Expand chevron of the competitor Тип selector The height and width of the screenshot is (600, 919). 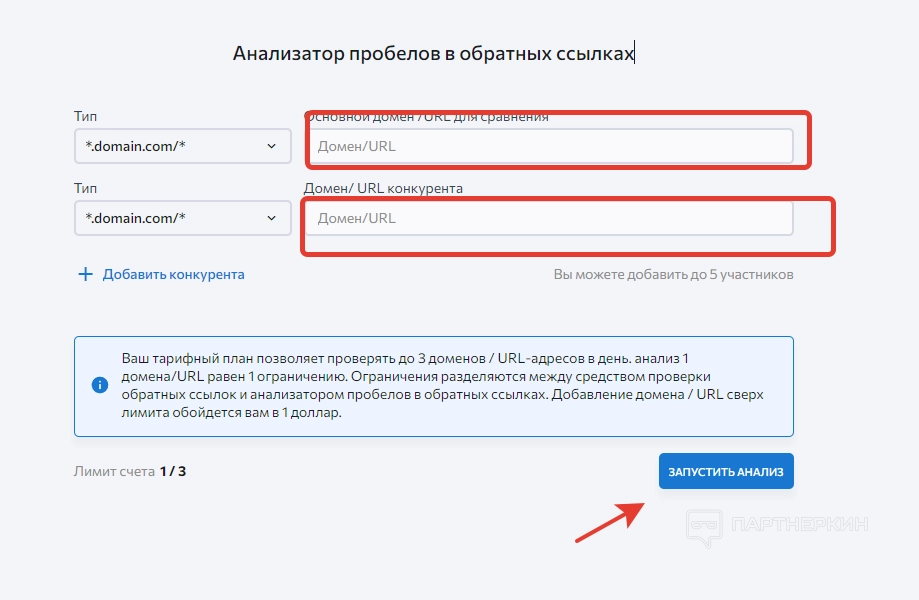[x=272, y=218]
